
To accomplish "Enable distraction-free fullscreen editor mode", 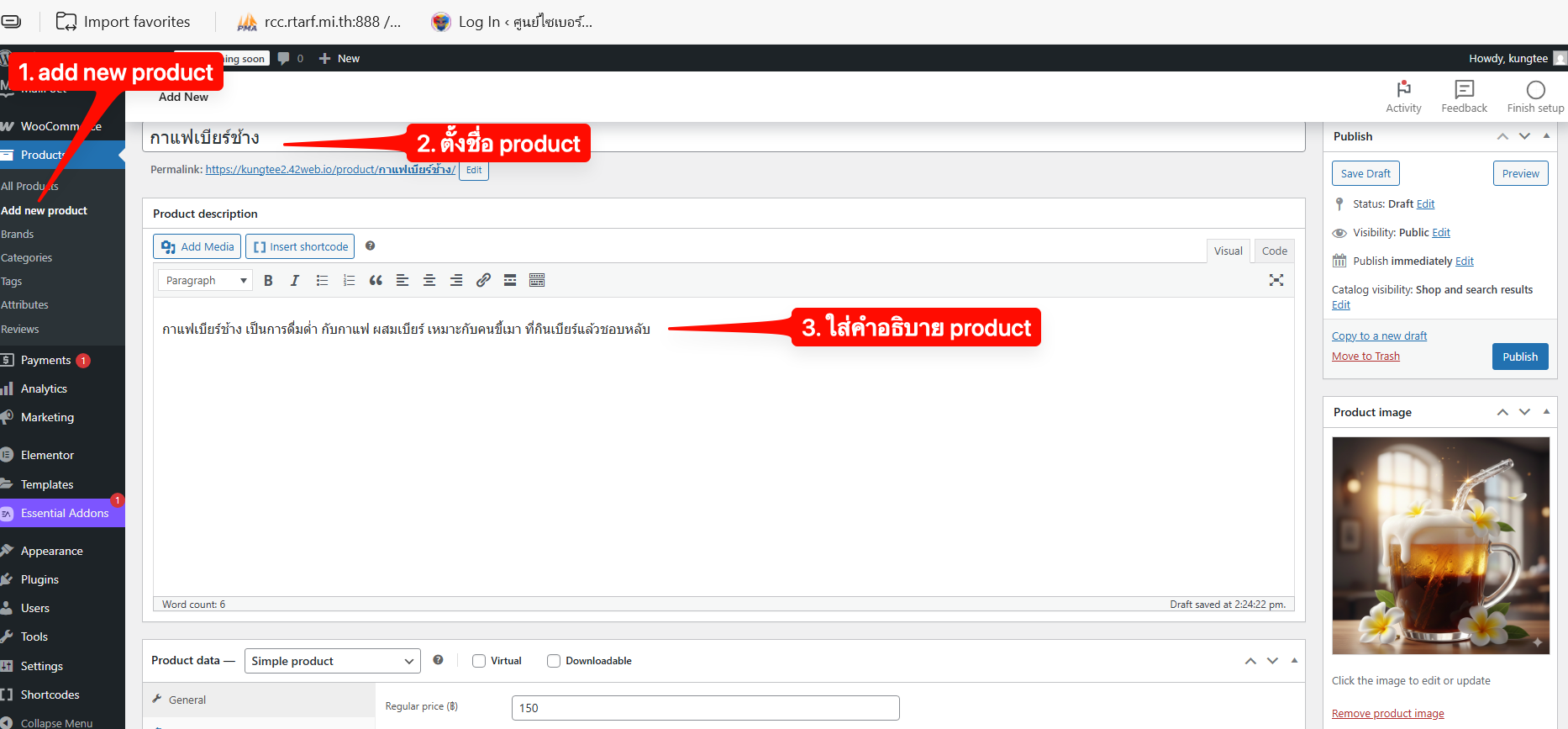I will (x=1276, y=281).
